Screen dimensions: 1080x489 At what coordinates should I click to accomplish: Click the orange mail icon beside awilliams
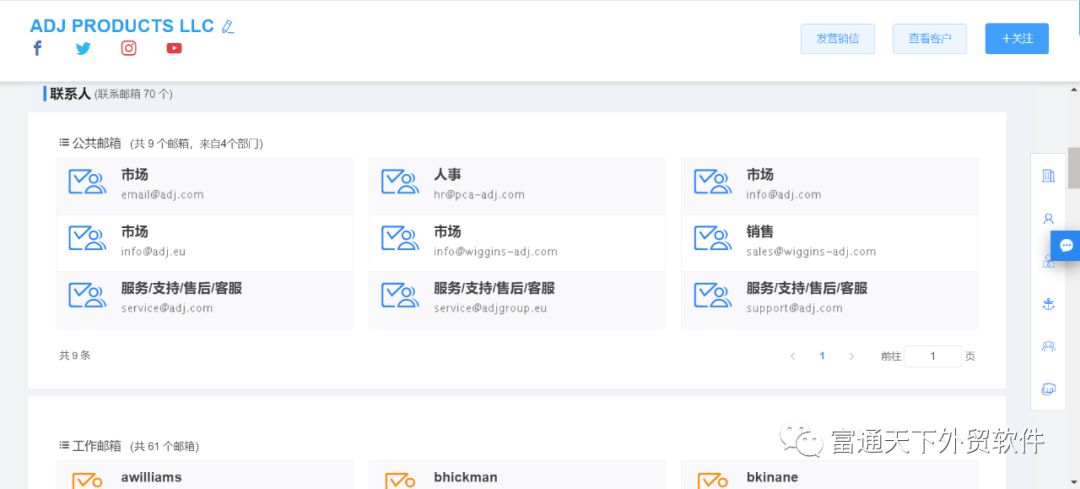87,481
